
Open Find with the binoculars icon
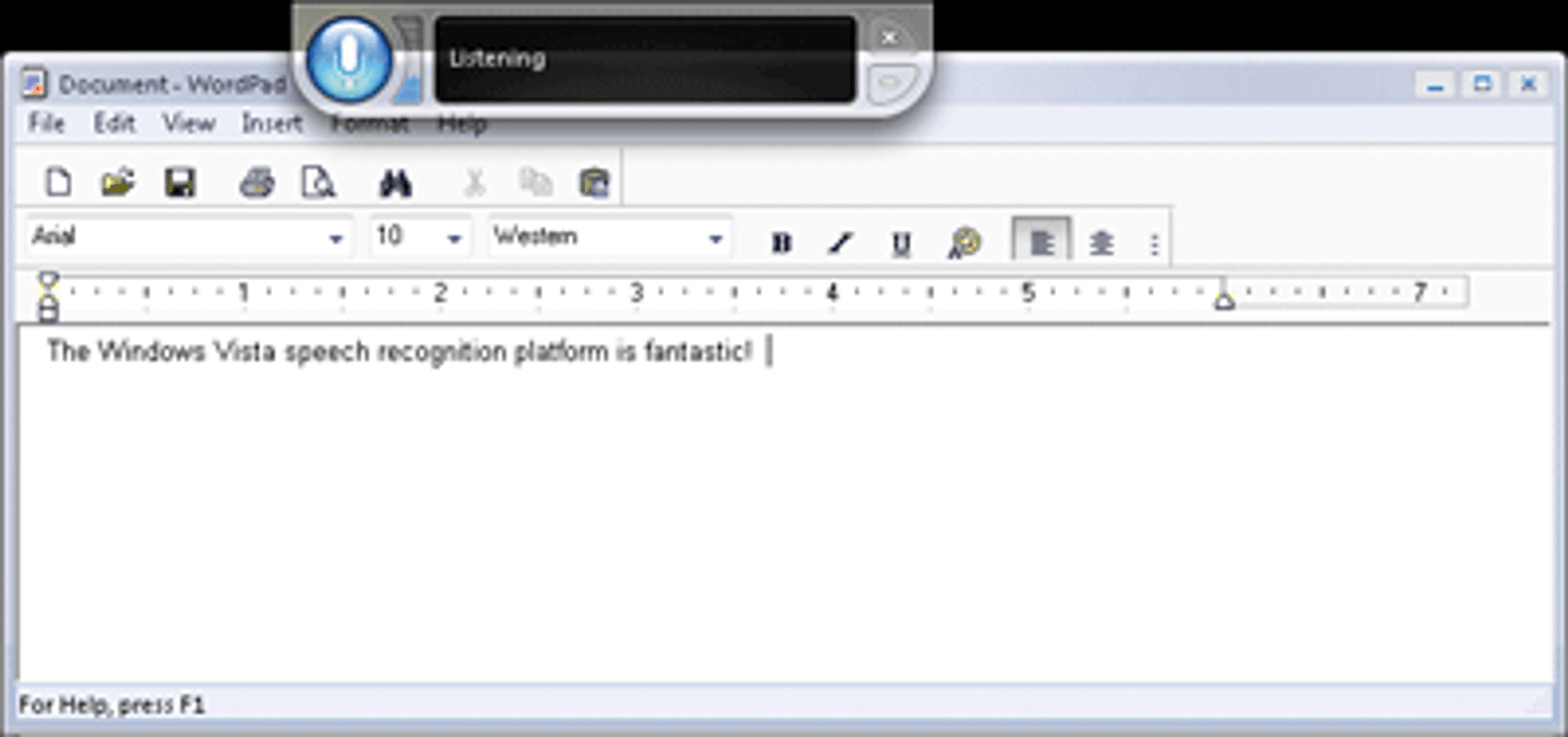[395, 183]
